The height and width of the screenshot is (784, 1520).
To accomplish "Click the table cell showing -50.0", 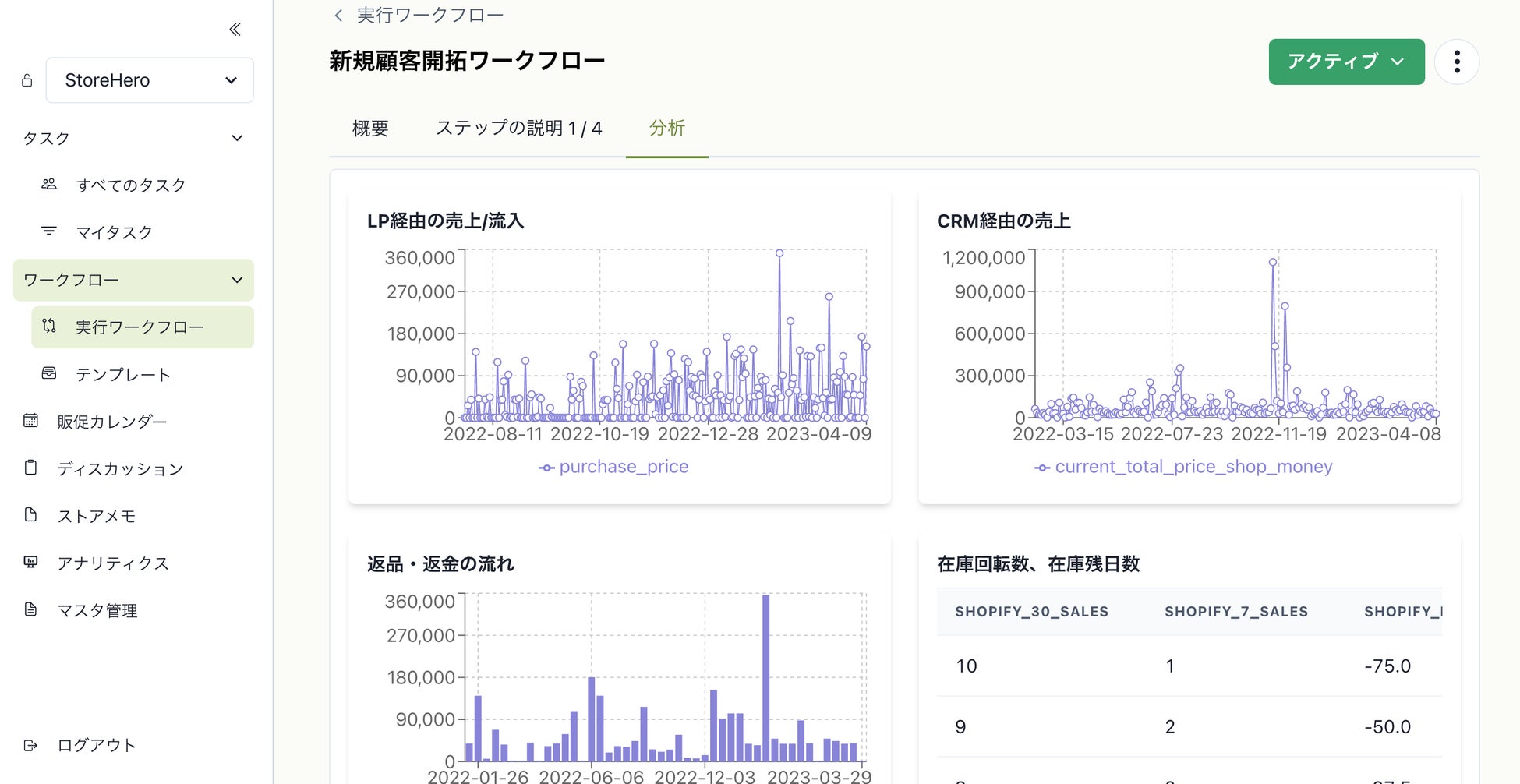I will pos(1387,727).
